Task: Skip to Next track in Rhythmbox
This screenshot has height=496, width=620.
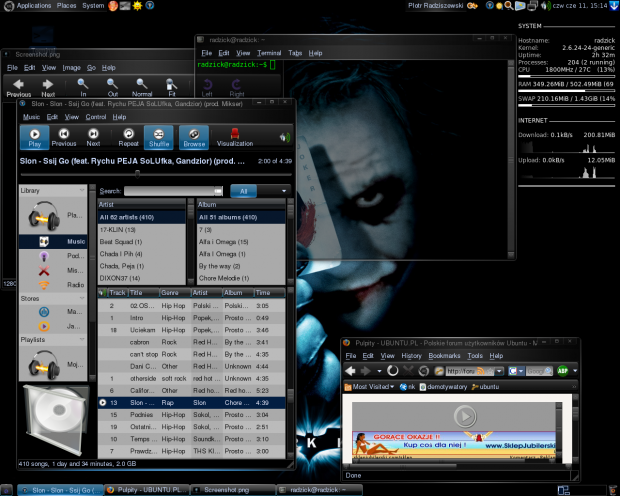Action: [x=93, y=137]
